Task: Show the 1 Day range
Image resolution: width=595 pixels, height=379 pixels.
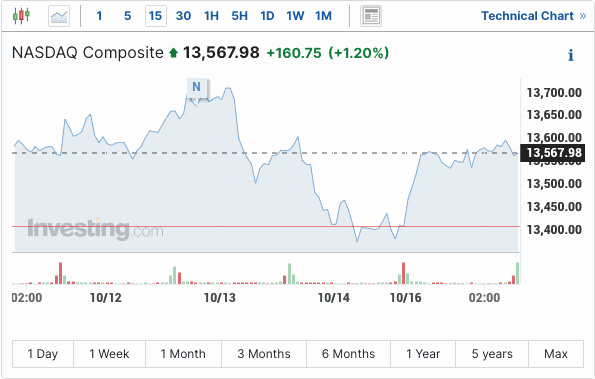Action: (x=43, y=354)
